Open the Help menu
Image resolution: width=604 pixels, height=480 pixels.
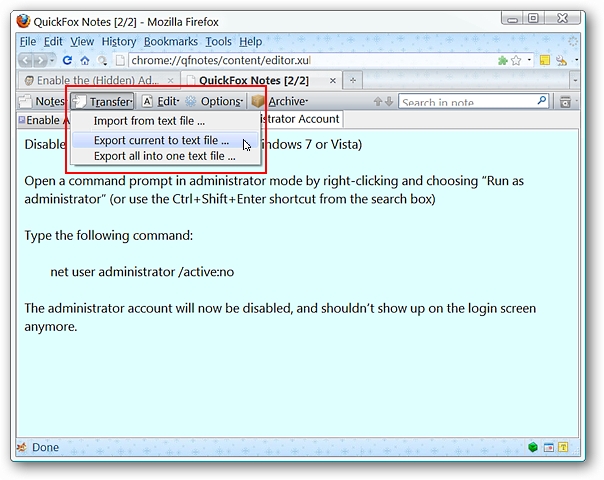click(250, 42)
